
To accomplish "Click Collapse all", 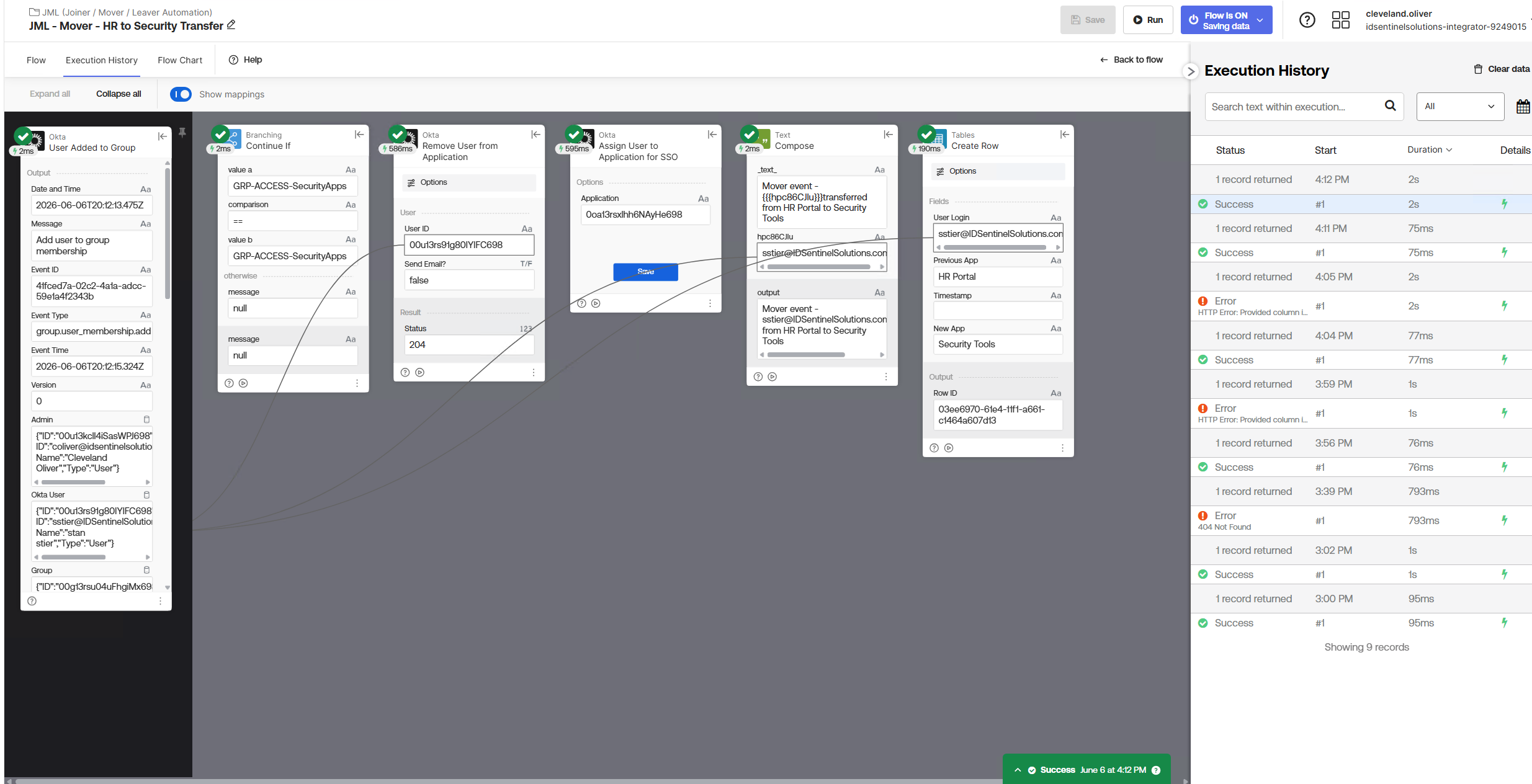I will (x=119, y=94).
